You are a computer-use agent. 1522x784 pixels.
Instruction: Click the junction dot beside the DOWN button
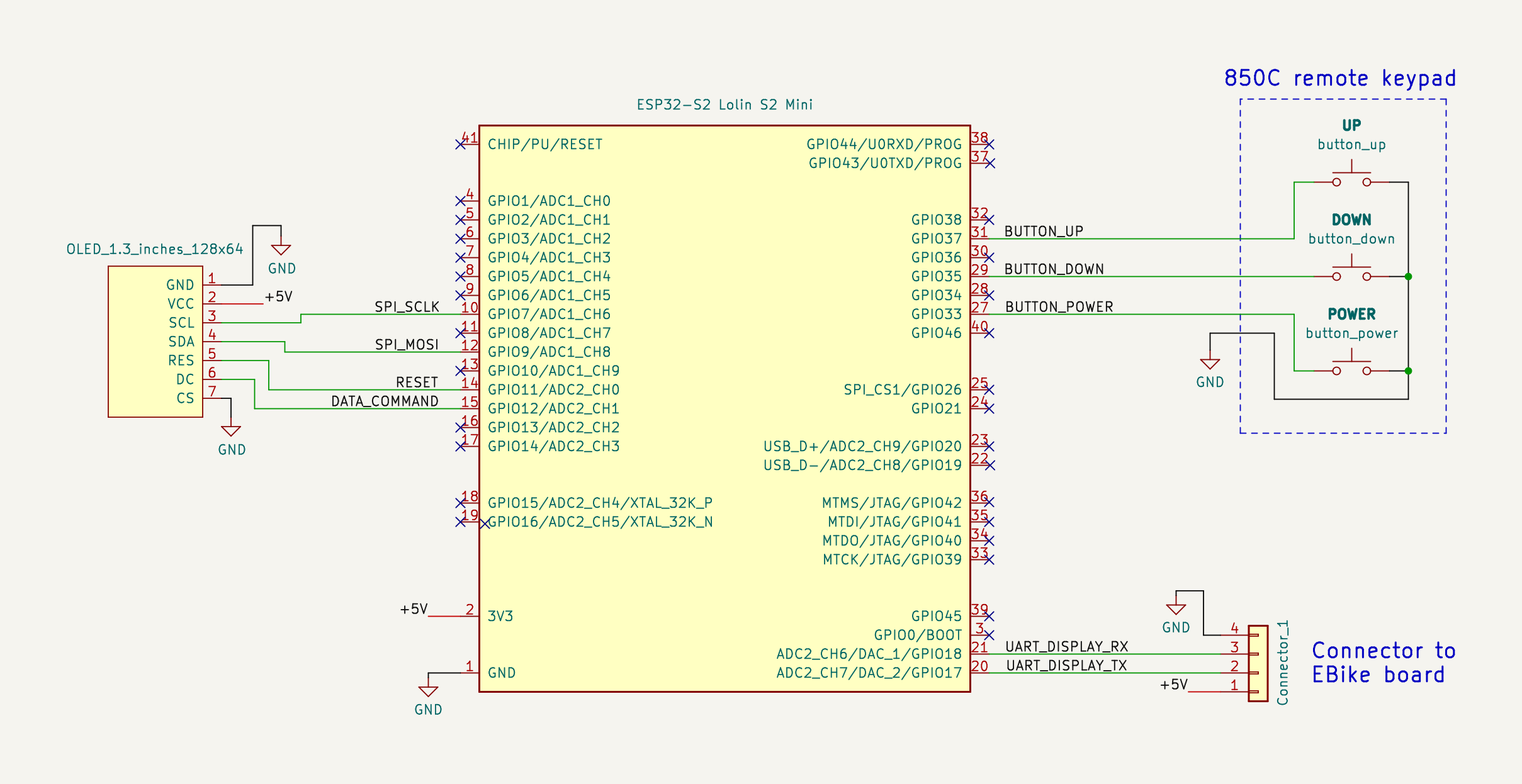(1408, 276)
